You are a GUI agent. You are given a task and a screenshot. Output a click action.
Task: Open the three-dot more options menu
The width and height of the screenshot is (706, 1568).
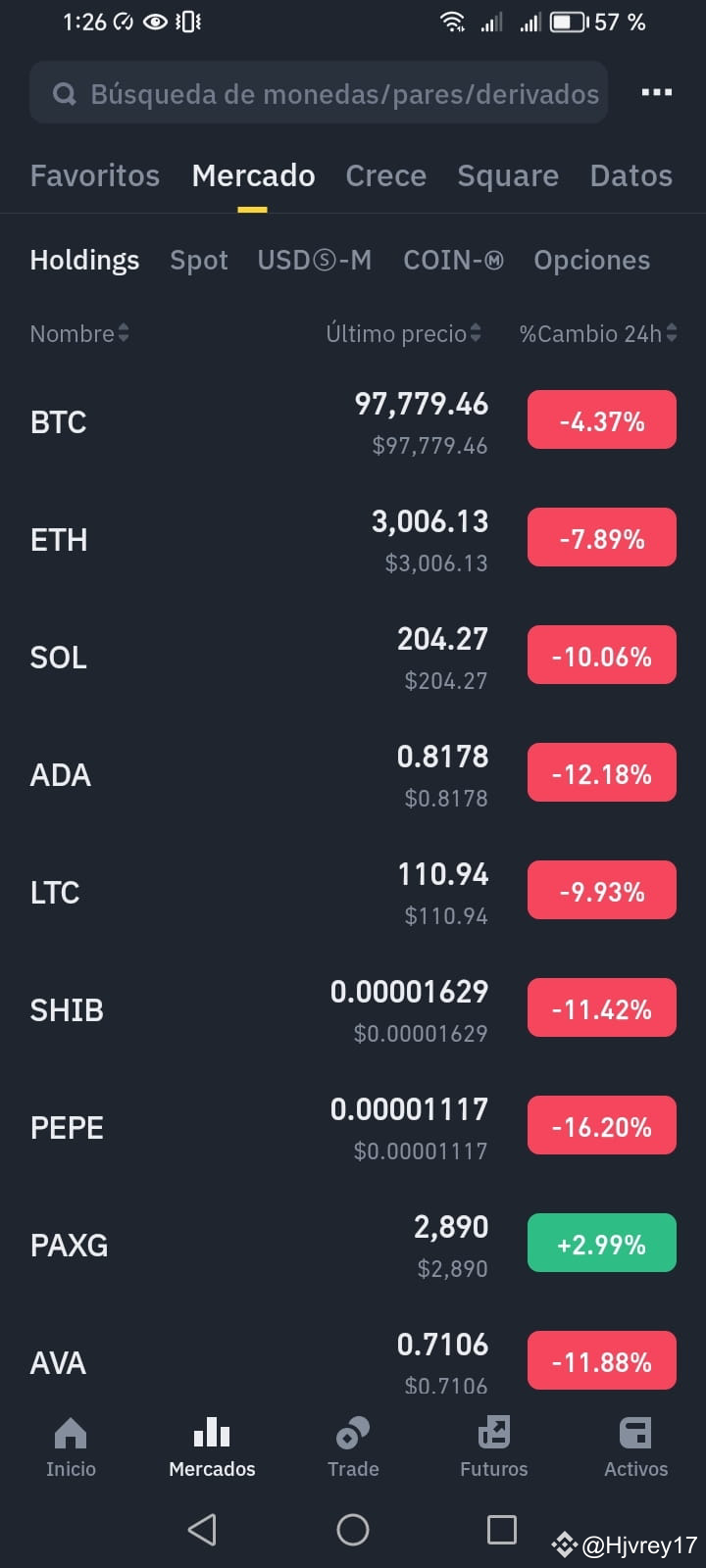click(656, 93)
